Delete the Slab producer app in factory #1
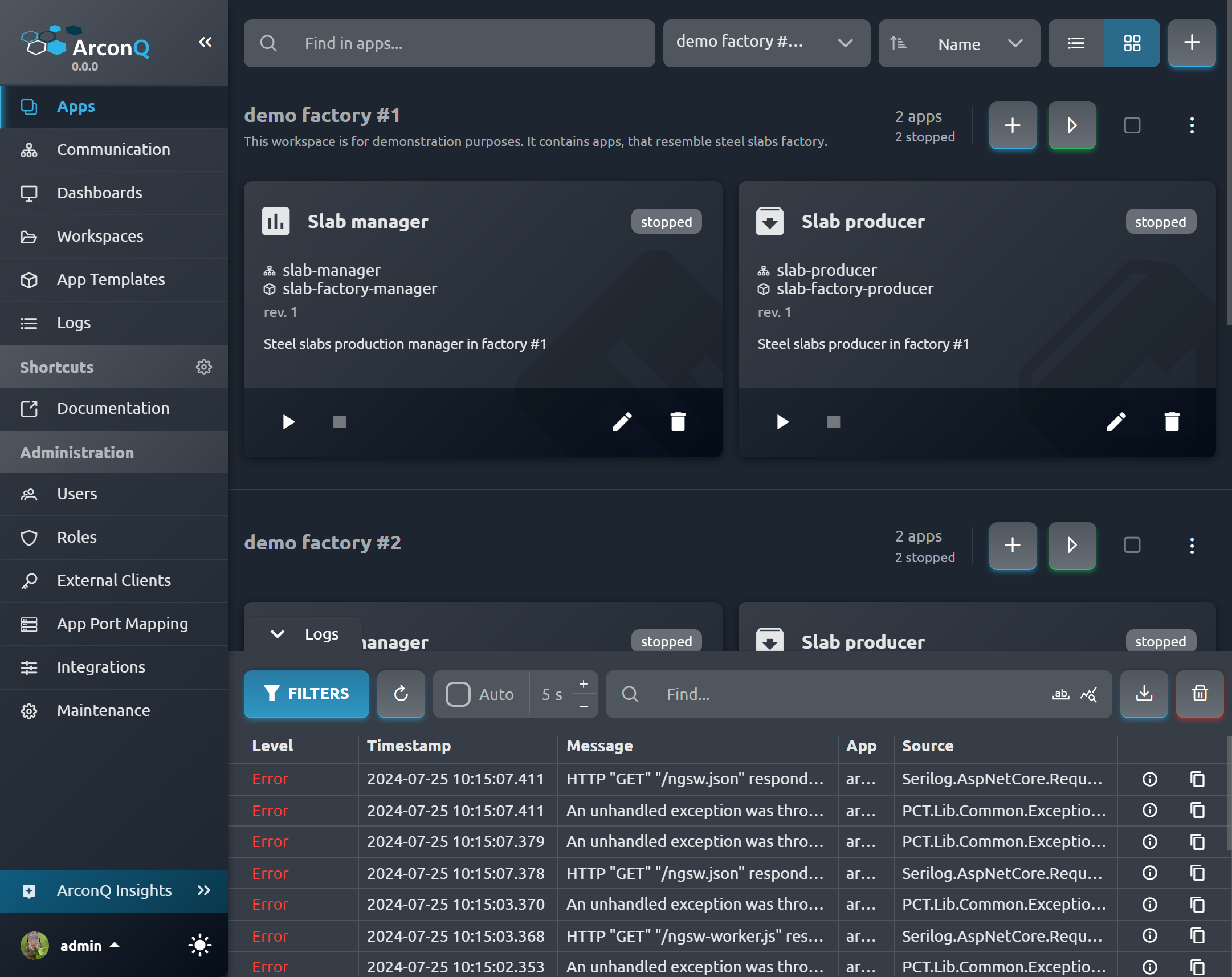 click(x=1172, y=422)
